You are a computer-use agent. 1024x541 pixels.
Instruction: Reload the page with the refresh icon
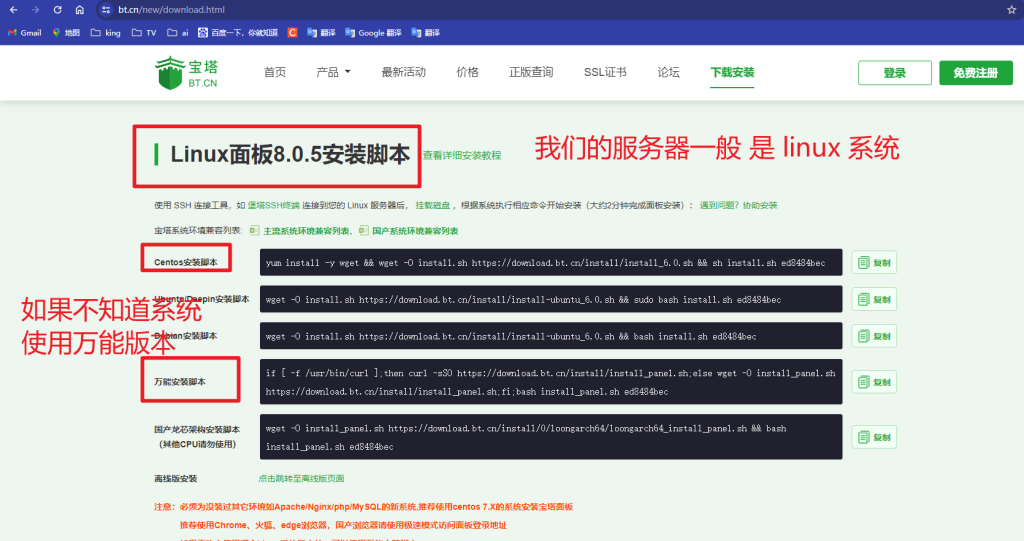[x=57, y=9]
